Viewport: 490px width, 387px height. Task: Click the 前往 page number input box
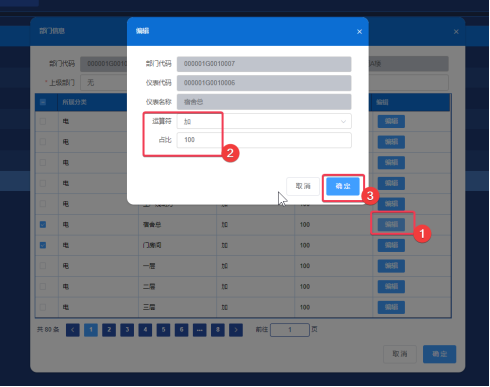pyautogui.click(x=290, y=330)
